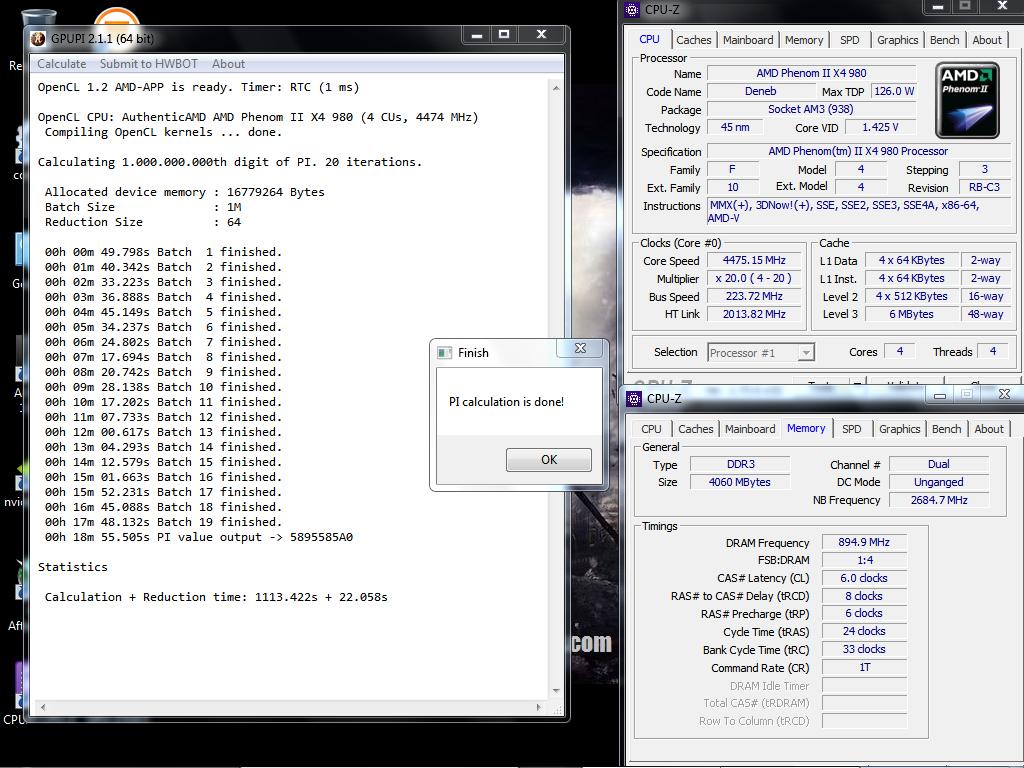The image size is (1024, 768).
Task: Select CPU tab in top CPU-Z window
Action: click(x=649, y=39)
